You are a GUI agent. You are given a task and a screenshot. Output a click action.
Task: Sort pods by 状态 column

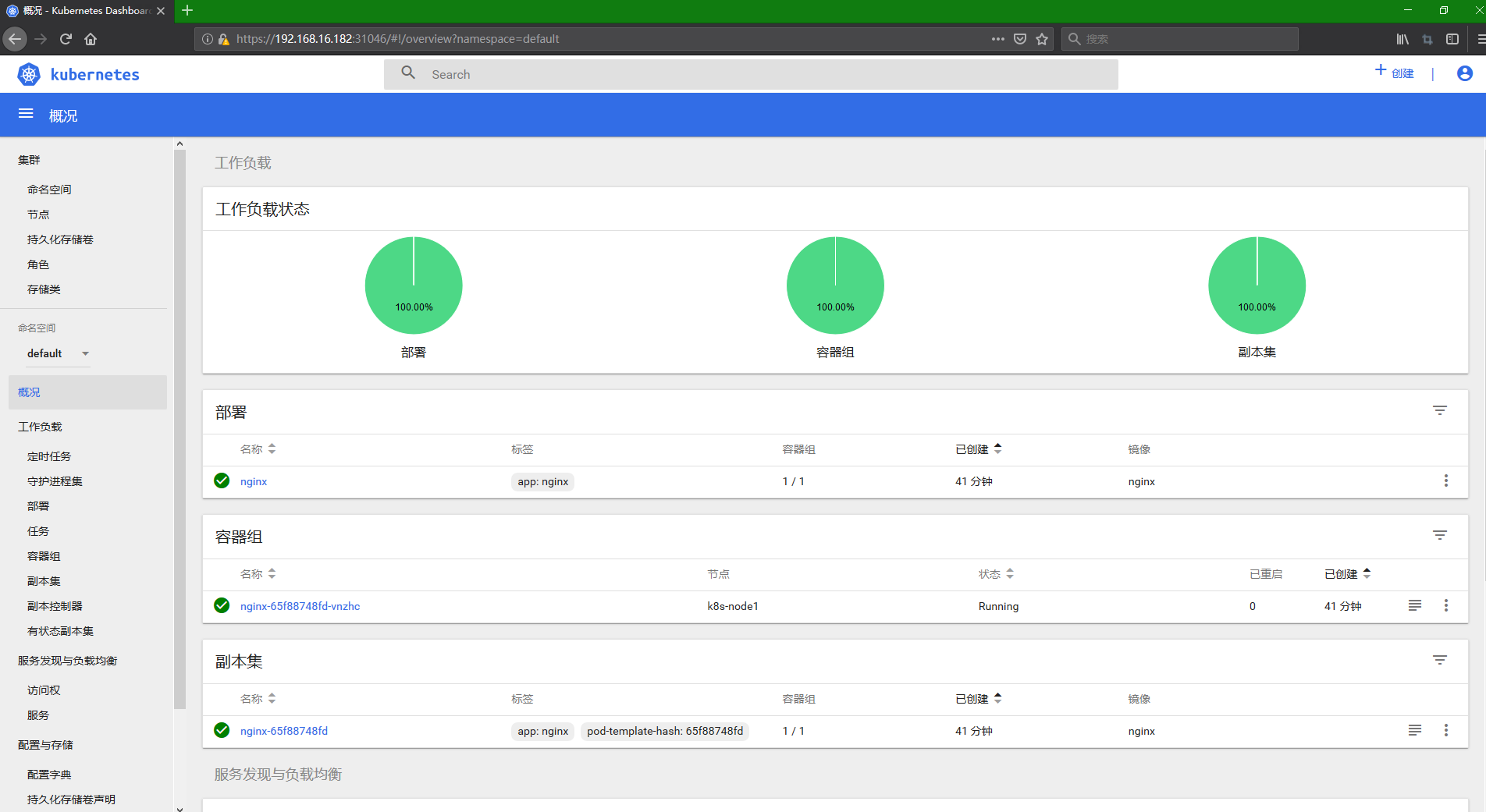[x=996, y=574]
